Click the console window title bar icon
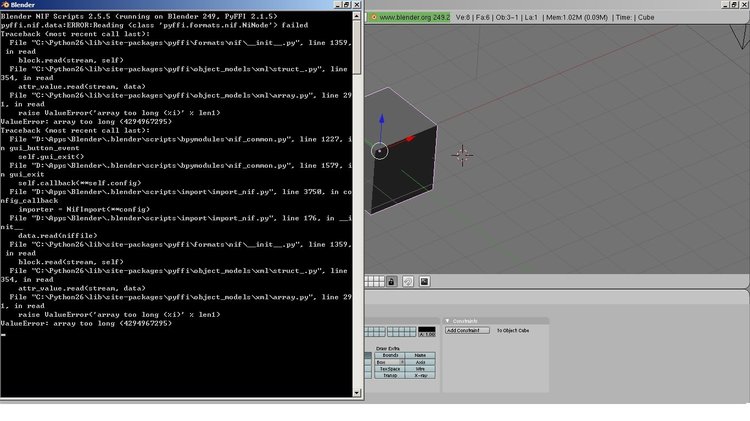Image resolution: width=750 pixels, height=421 pixels. (5, 5)
